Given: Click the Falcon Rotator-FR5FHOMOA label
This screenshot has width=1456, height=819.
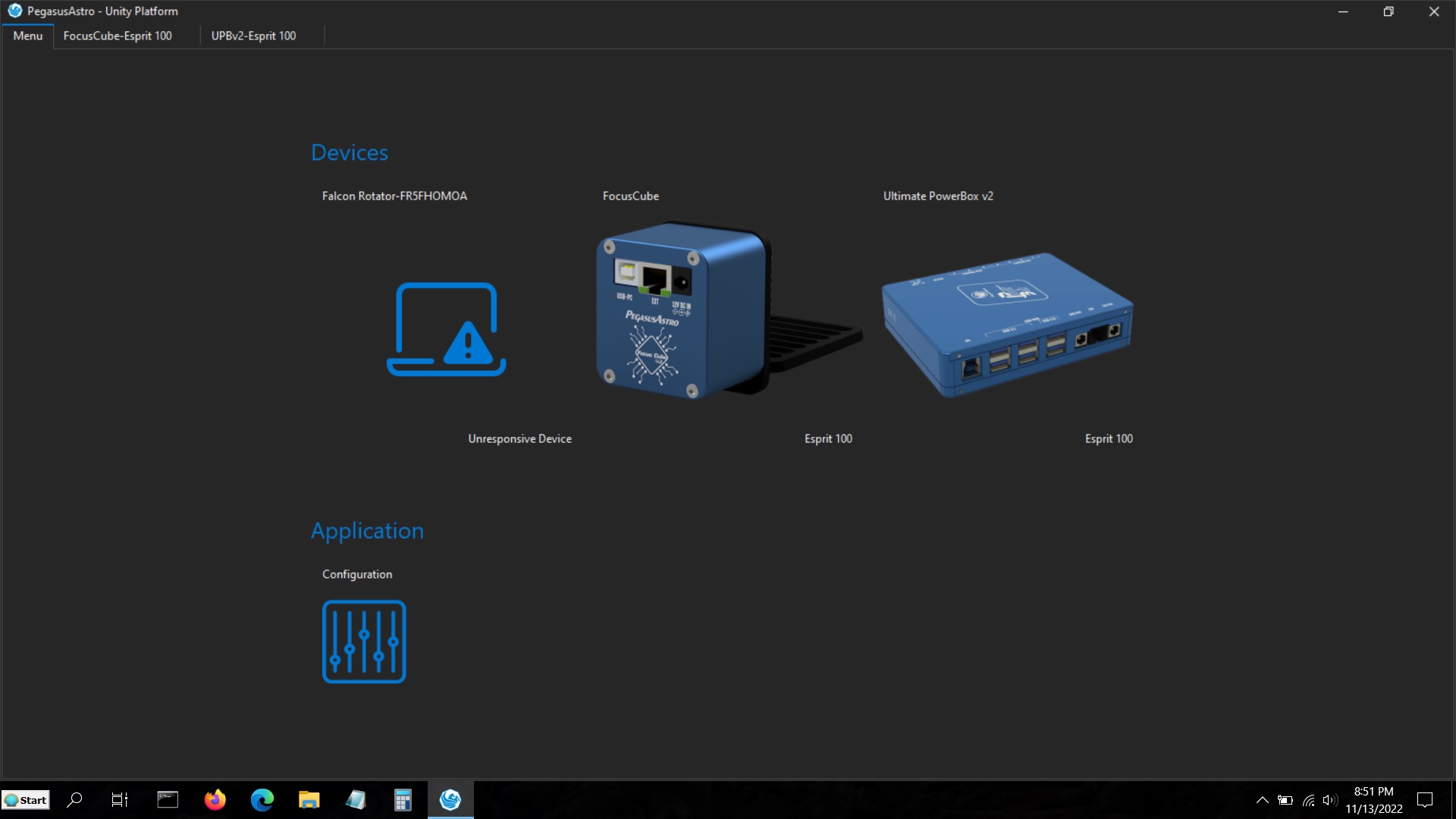Looking at the screenshot, I should [x=394, y=196].
